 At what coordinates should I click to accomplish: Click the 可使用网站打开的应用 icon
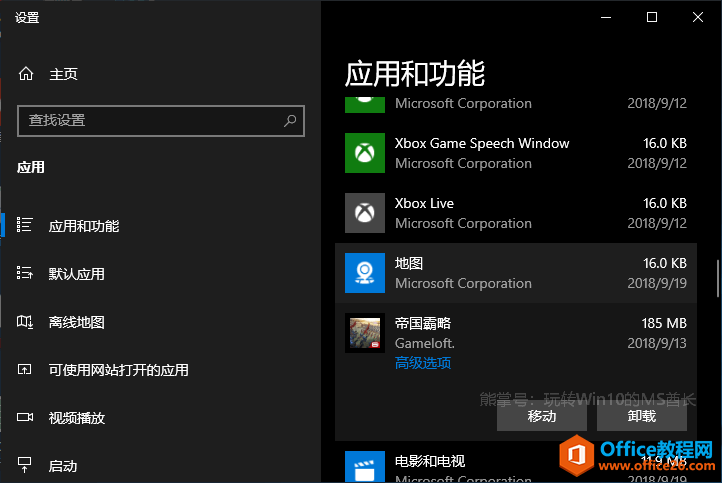pos(24,369)
